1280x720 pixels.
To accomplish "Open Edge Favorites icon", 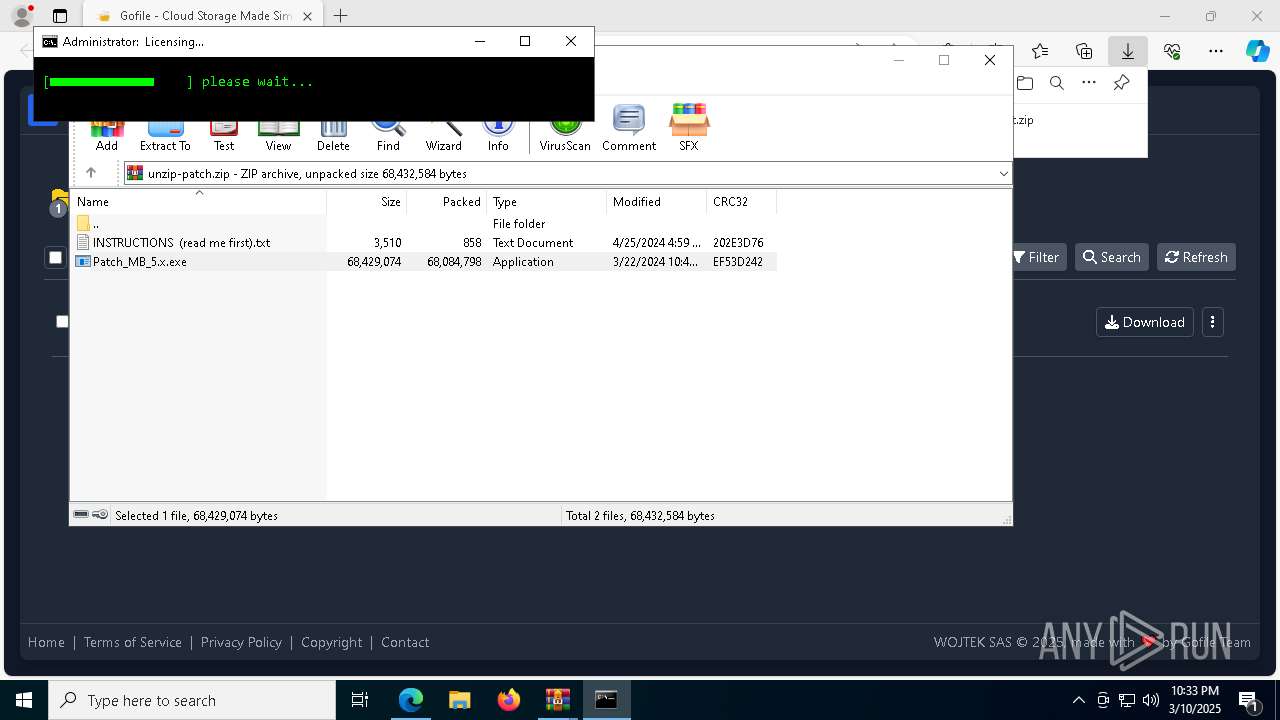I will 1040,51.
